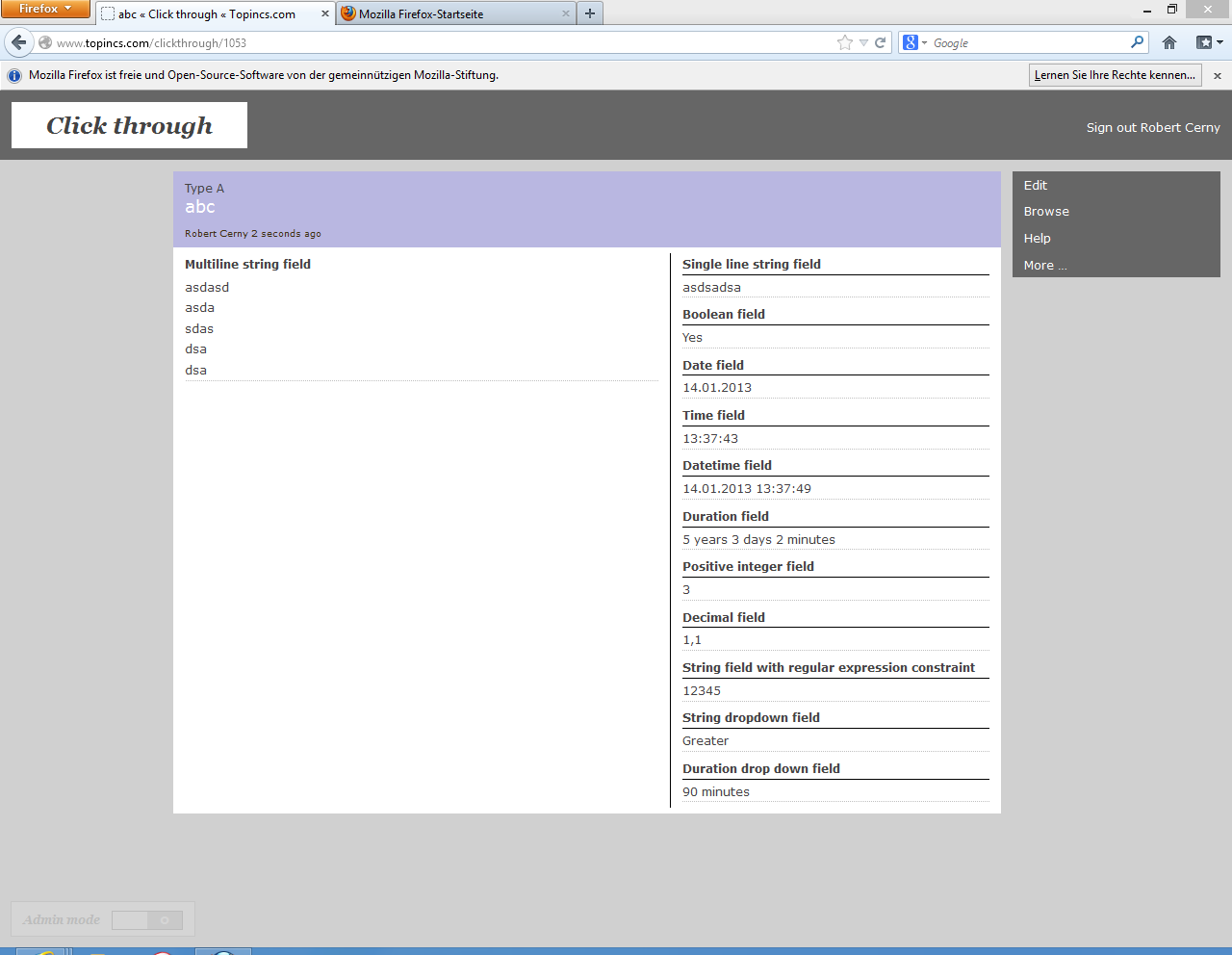1232x955 pixels.
Task: Click Sign out Robert Cerny link
Action: tap(1153, 127)
